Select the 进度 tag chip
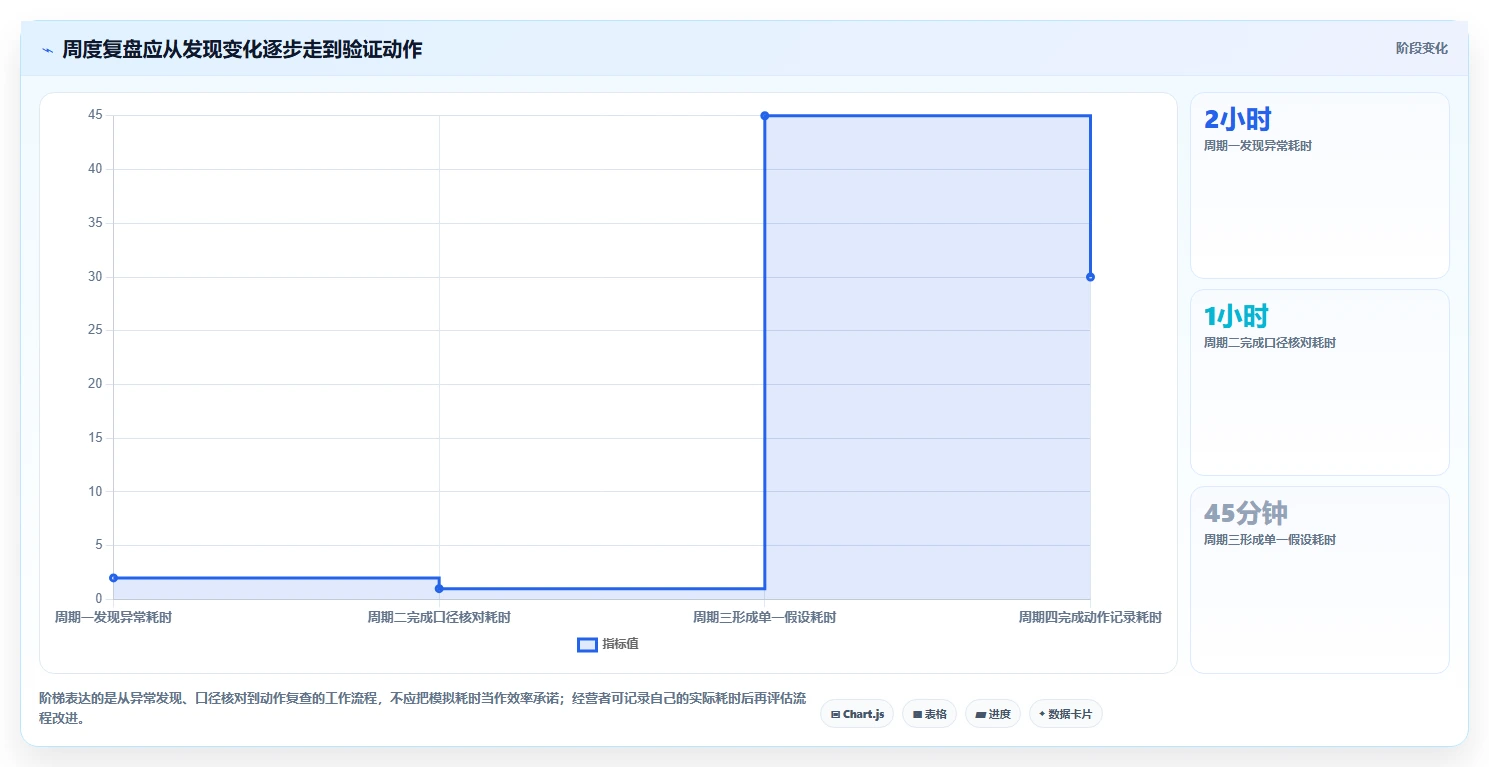 (x=993, y=714)
